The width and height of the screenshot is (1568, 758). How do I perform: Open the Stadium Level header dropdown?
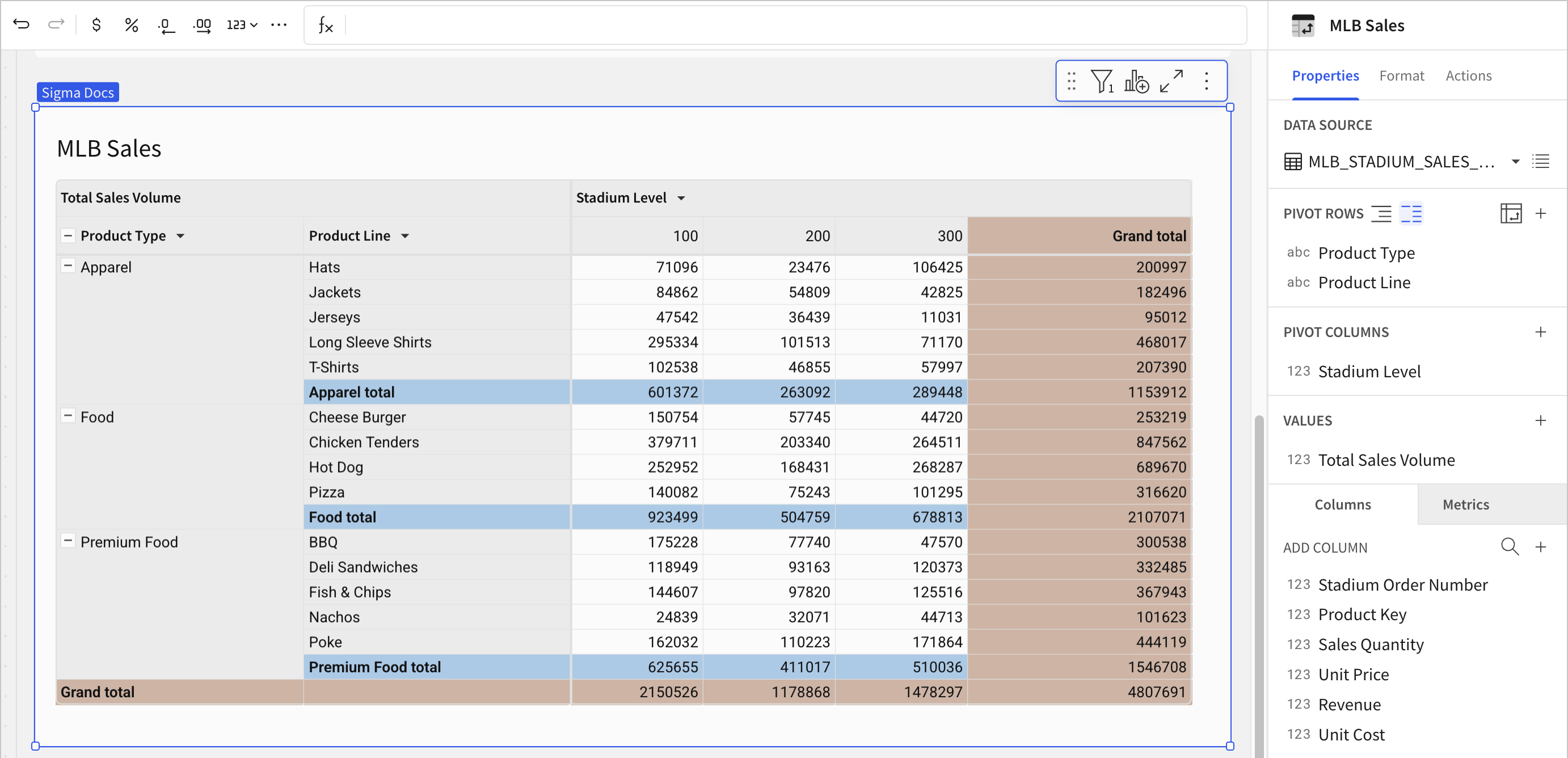point(681,198)
